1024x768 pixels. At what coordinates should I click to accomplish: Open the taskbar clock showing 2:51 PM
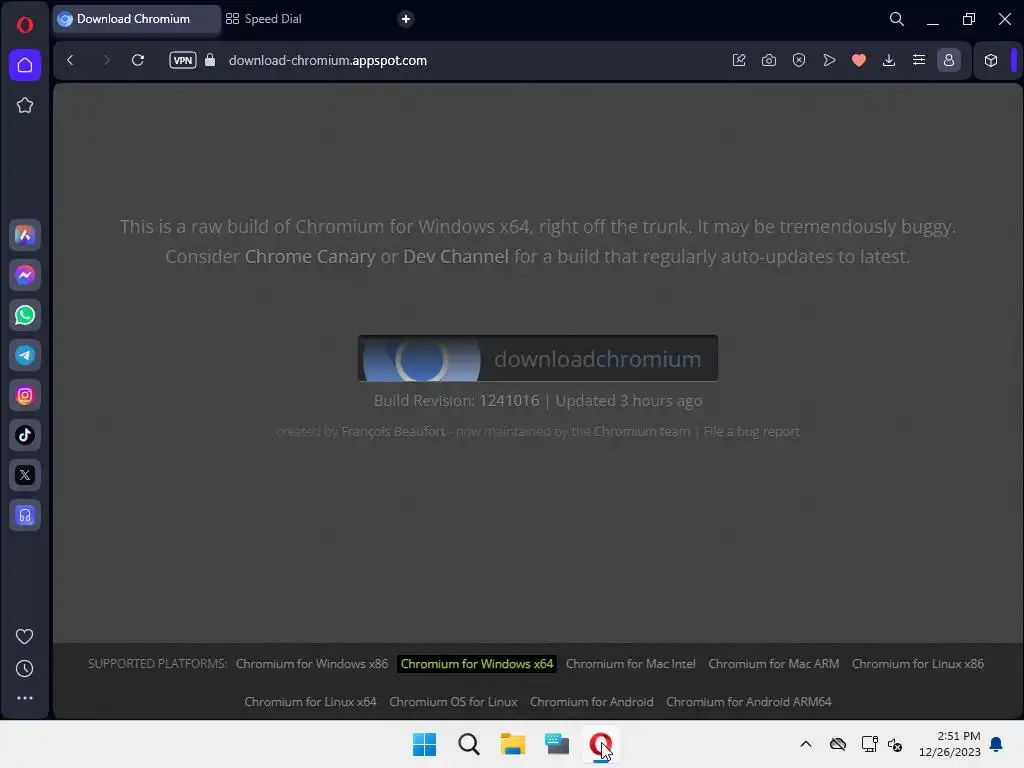[950, 744]
